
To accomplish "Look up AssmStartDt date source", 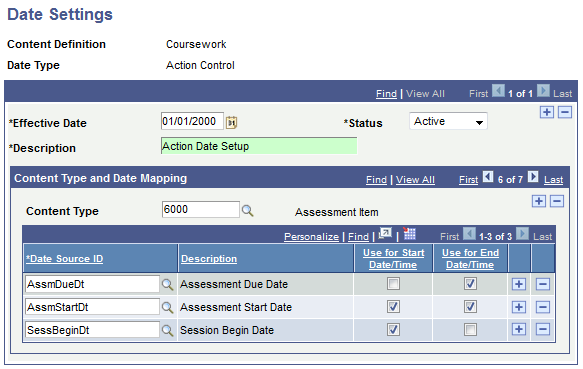I will pyautogui.click(x=167, y=308).
